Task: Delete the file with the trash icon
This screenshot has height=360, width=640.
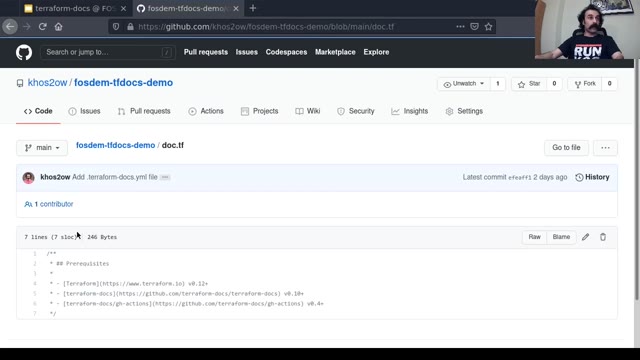Action: point(603,237)
